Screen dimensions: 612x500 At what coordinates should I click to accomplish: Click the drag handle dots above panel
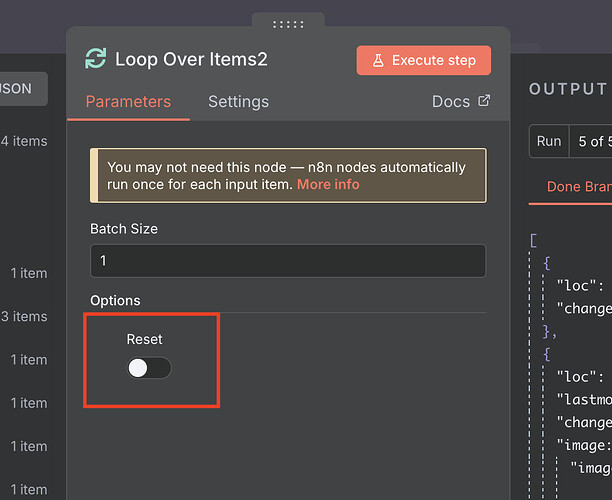coord(288,24)
